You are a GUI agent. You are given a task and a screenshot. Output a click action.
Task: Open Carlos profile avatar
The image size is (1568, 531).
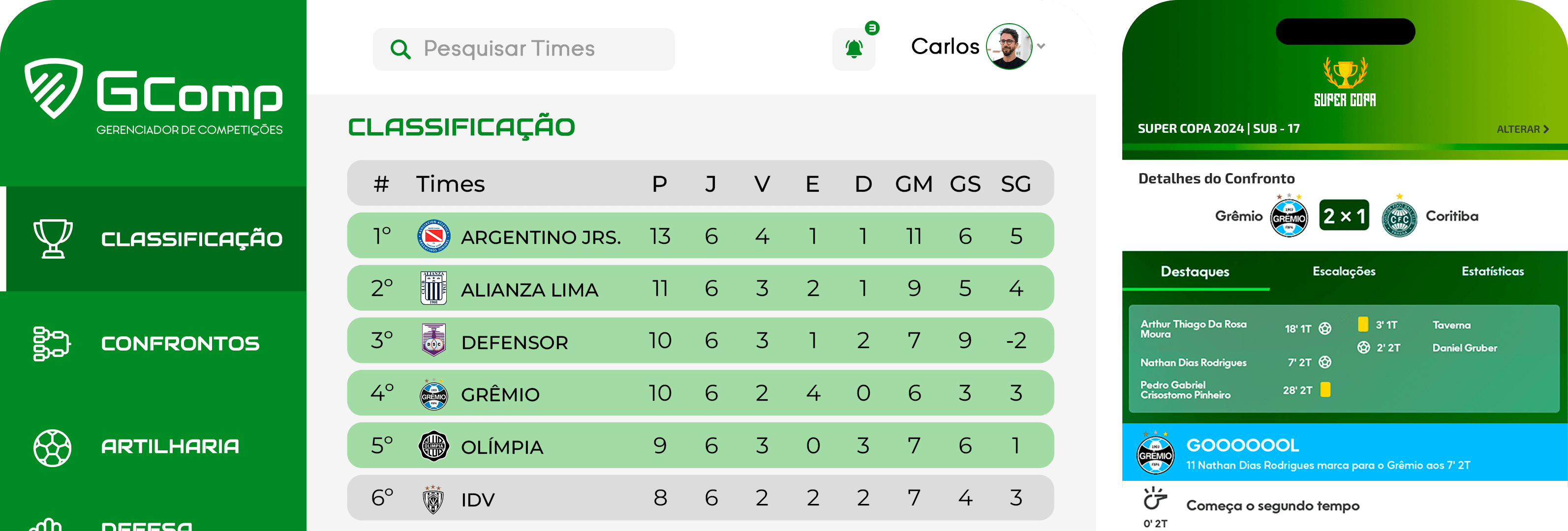[x=1009, y=46]
